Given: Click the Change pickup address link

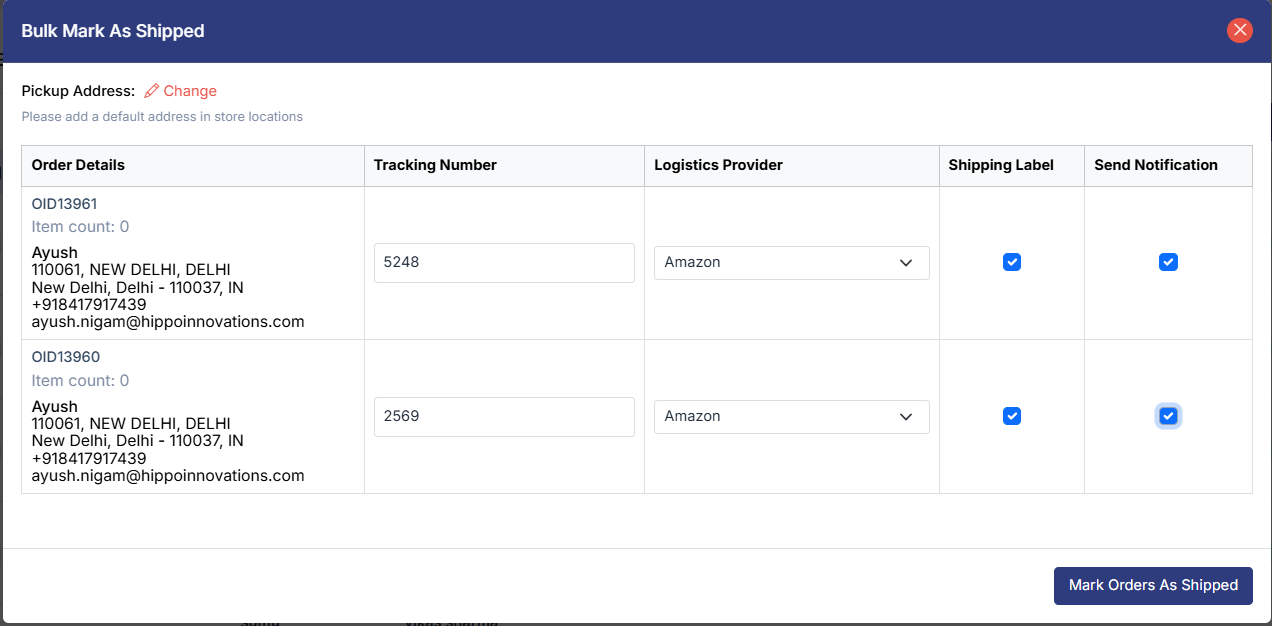Looking at the screenshot, I should 190,91.
